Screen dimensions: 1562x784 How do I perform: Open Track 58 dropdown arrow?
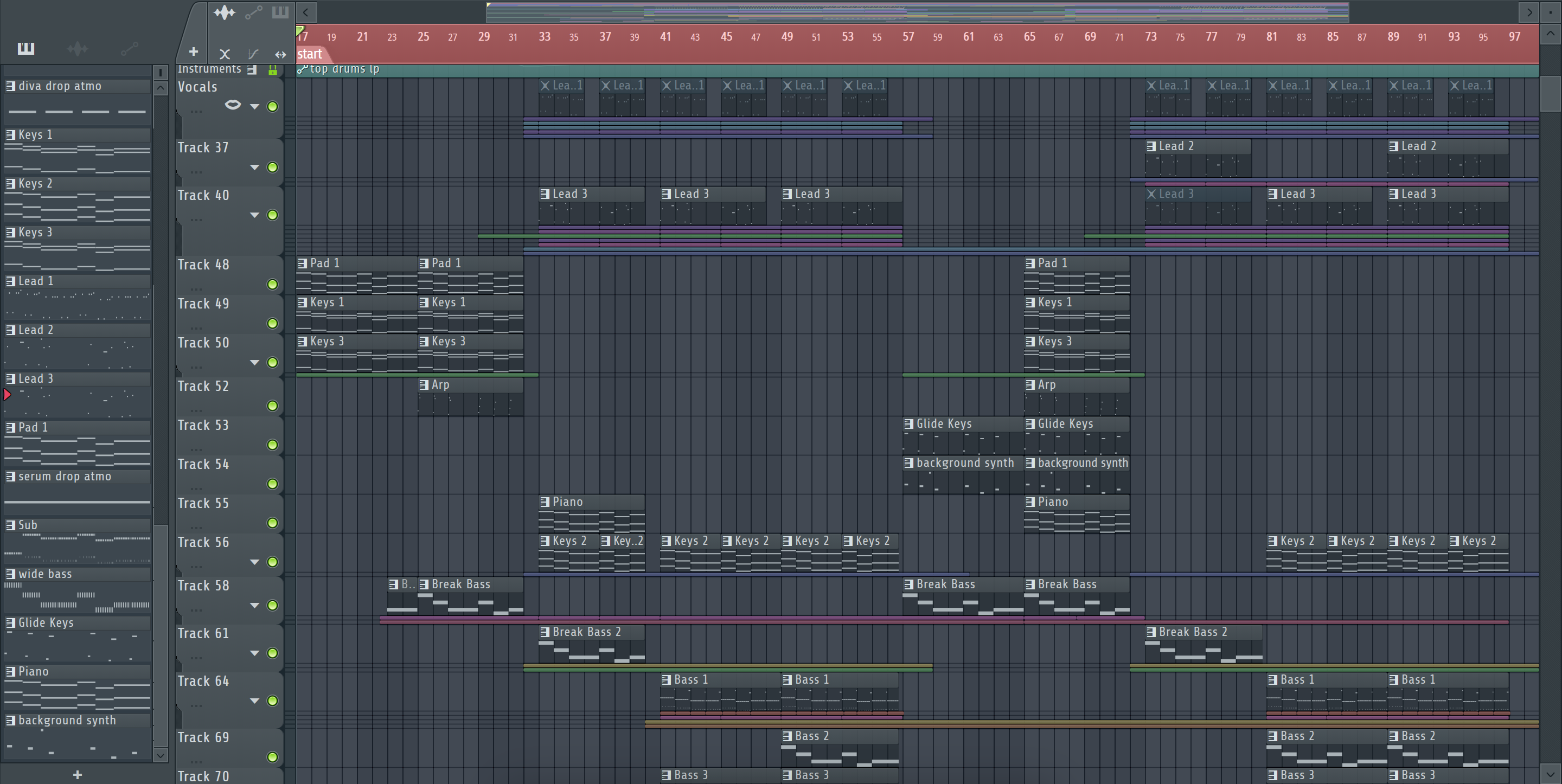pyautogui.click(x=255, y=605)
